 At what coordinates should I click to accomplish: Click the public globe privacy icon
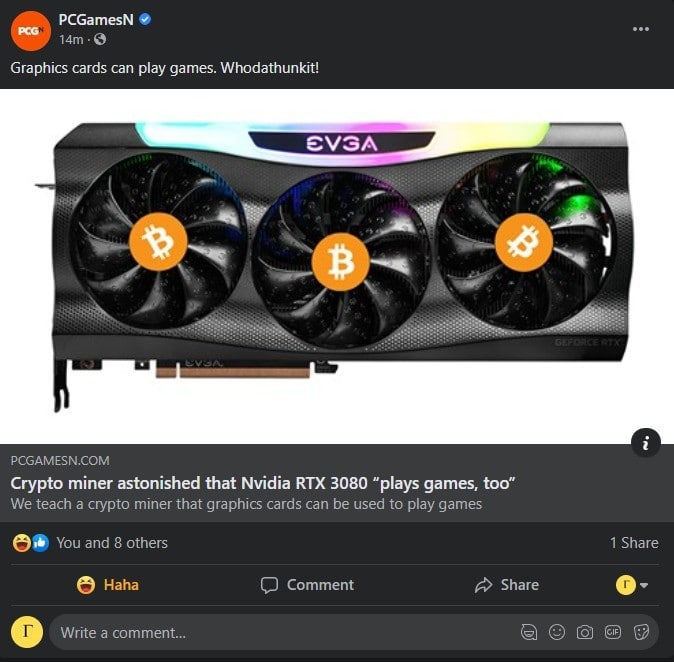point(100,40)
